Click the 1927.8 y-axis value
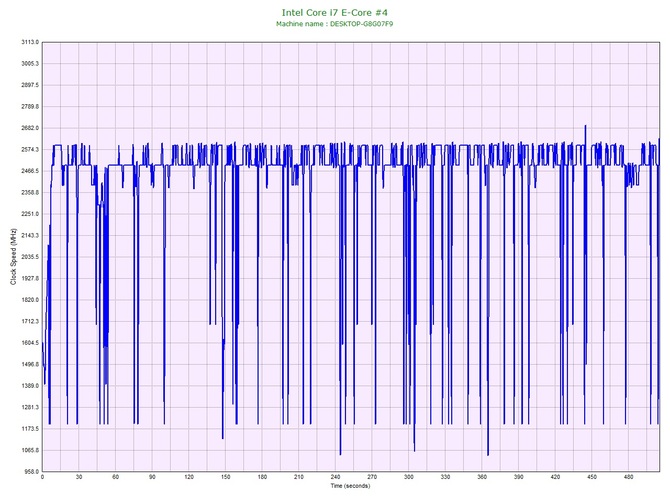 tap(30, 278)
